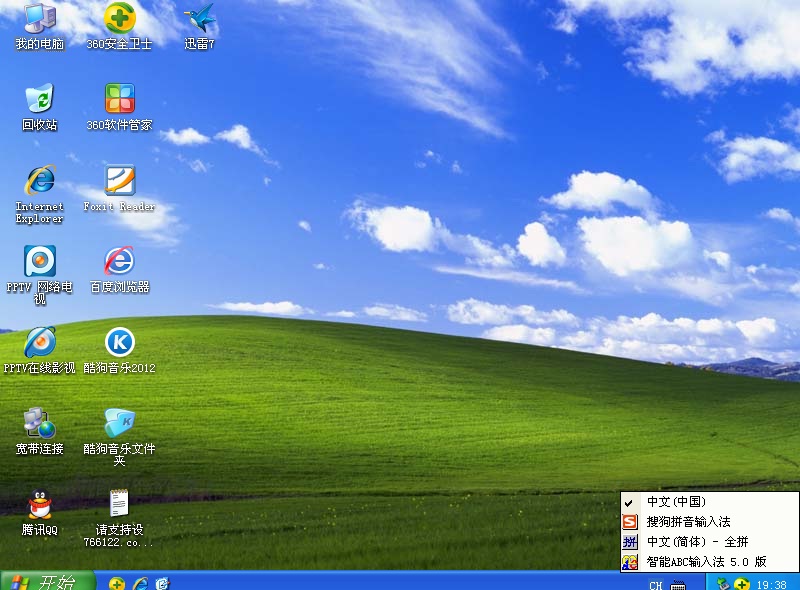Select the 酷狗音乐2012 desktop icon
Screen dimensions: 800x590
pos(119,343)
